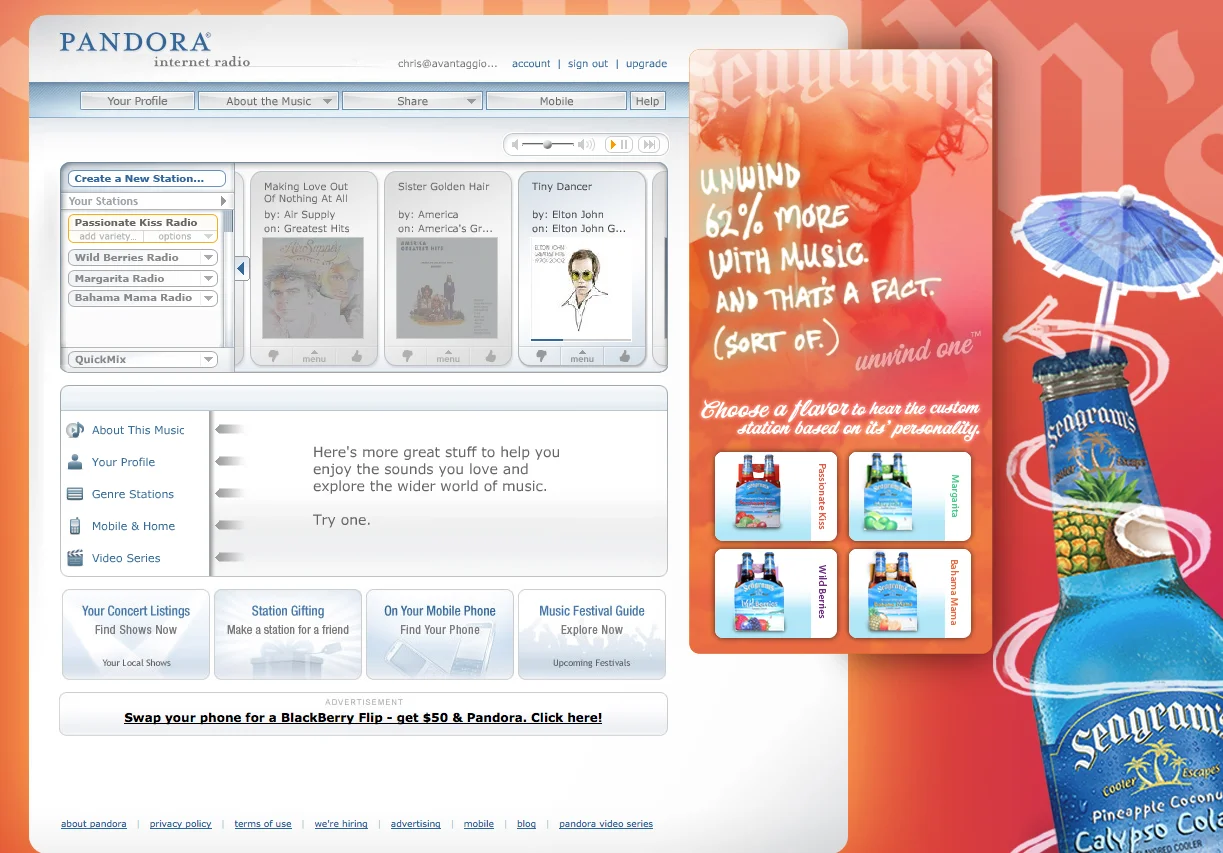Thumbs down Sister Golden Hair

click(407, 356)
